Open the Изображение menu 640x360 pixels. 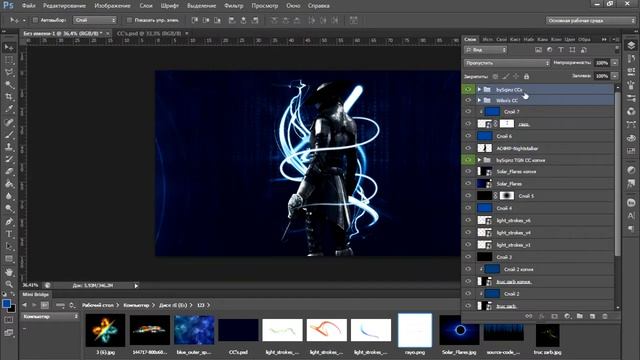coord(112,6)
